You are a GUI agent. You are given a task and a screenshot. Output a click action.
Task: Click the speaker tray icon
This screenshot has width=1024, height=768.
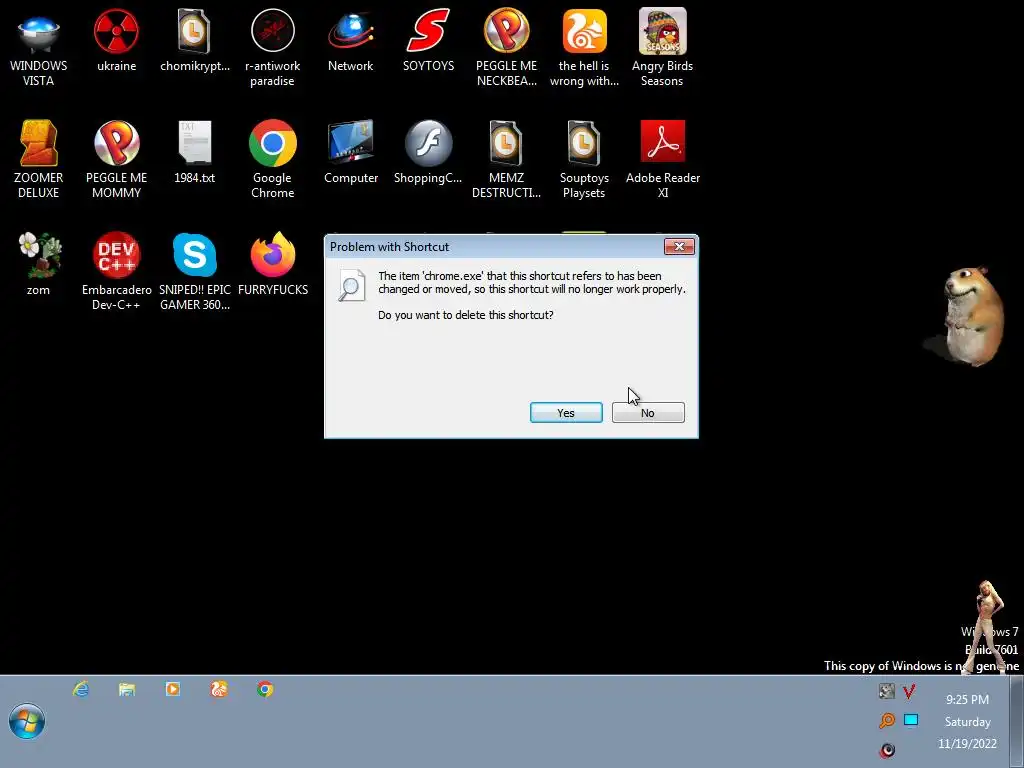[887, 750]
